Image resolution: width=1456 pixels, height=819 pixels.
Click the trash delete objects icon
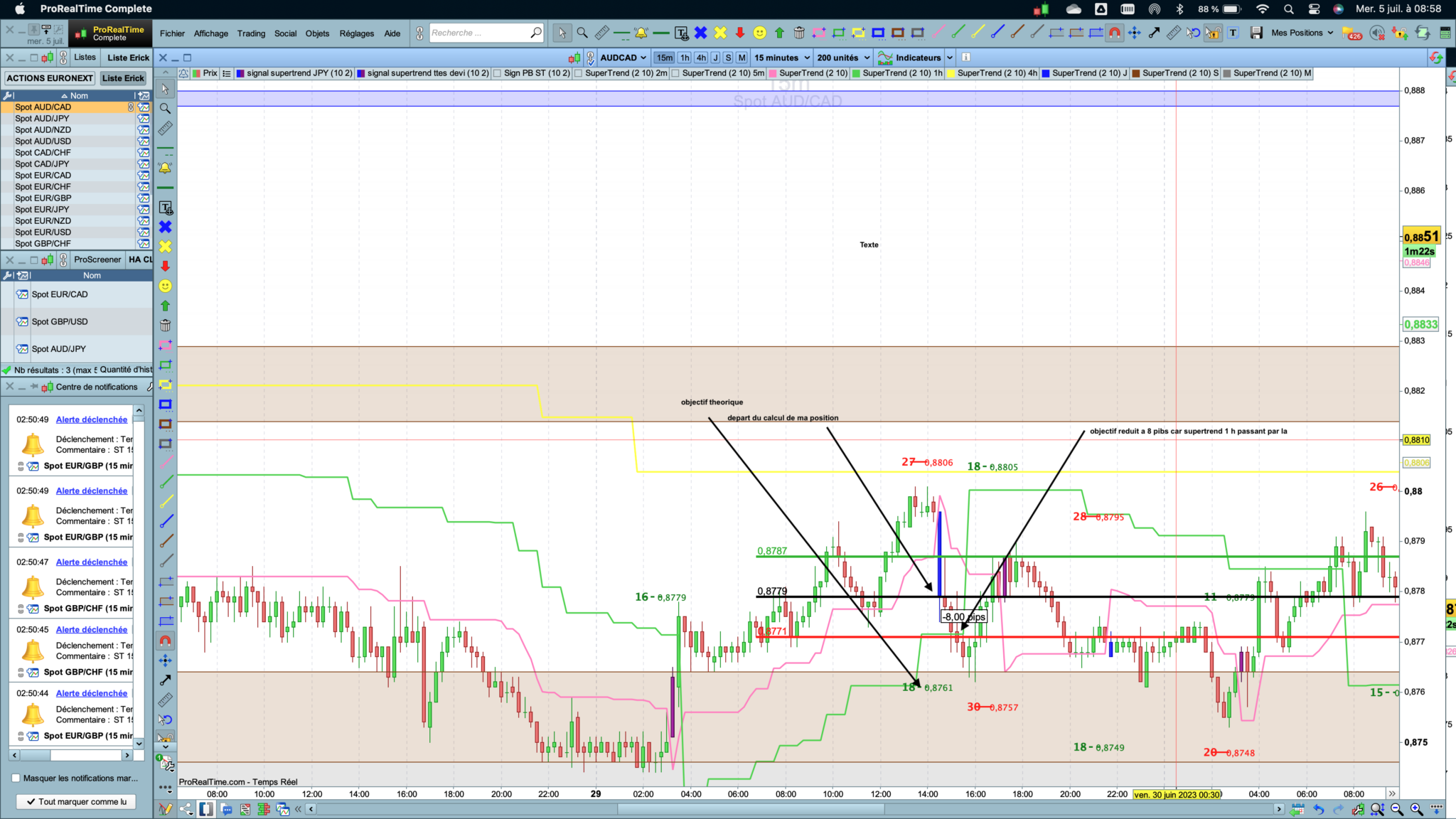[x=799, y=33]
